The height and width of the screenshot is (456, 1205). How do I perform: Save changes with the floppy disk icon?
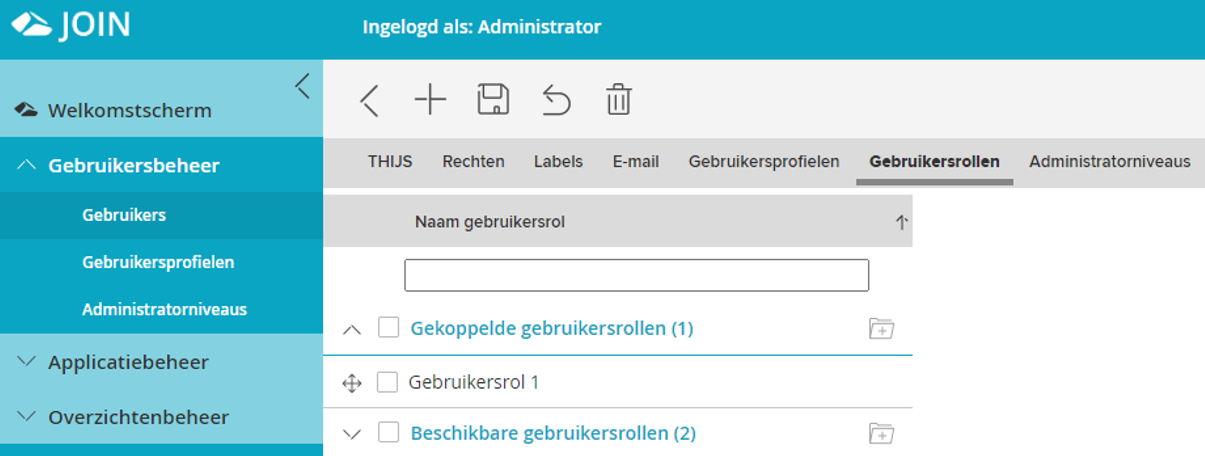coord(493,100)
